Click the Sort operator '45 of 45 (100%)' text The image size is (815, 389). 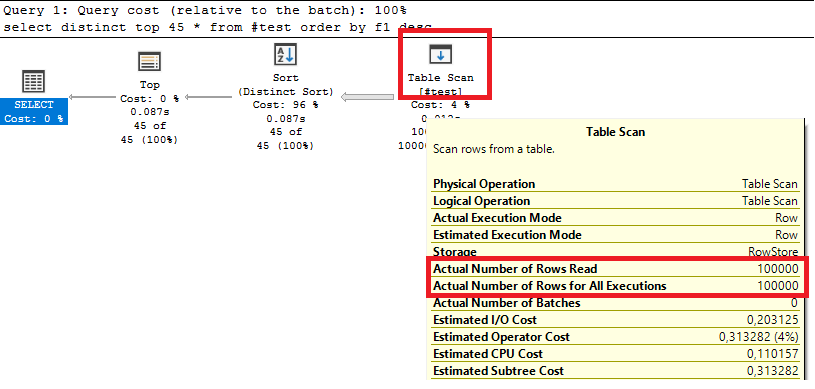tap(285, 139)
